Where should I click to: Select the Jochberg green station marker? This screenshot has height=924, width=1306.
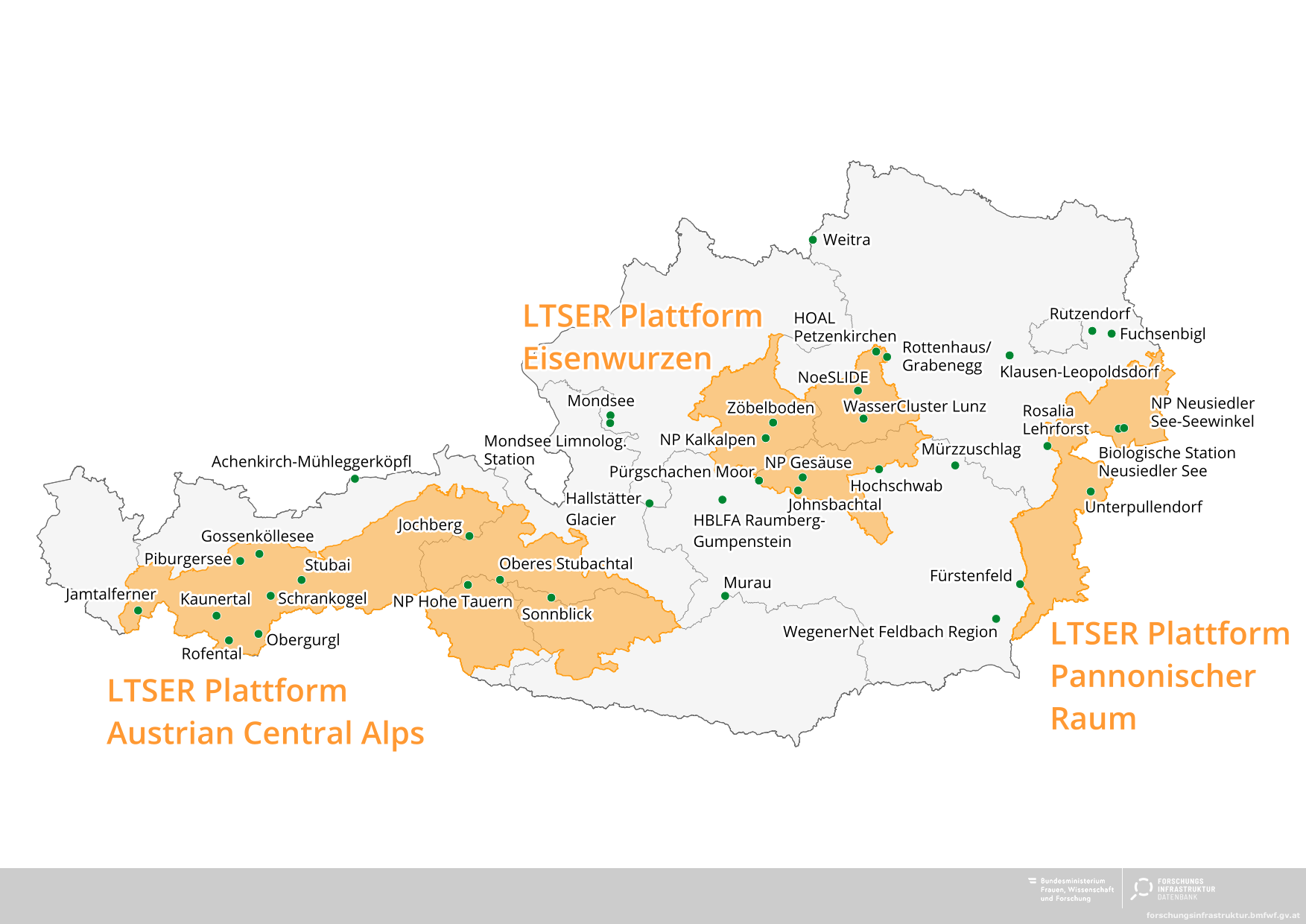469,536
